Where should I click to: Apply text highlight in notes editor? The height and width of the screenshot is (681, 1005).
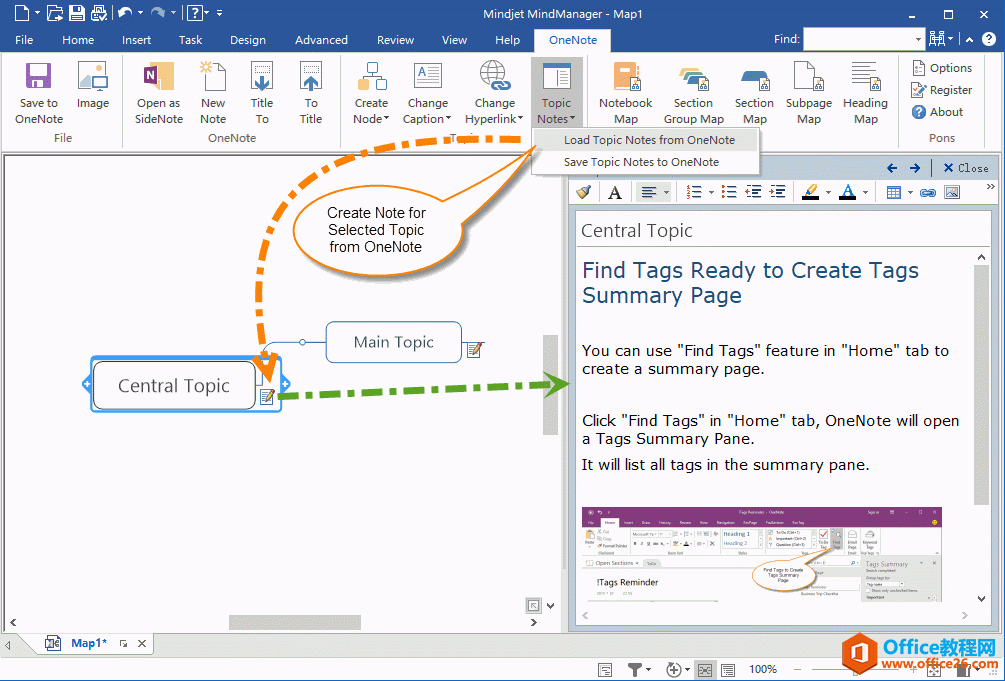810,191
